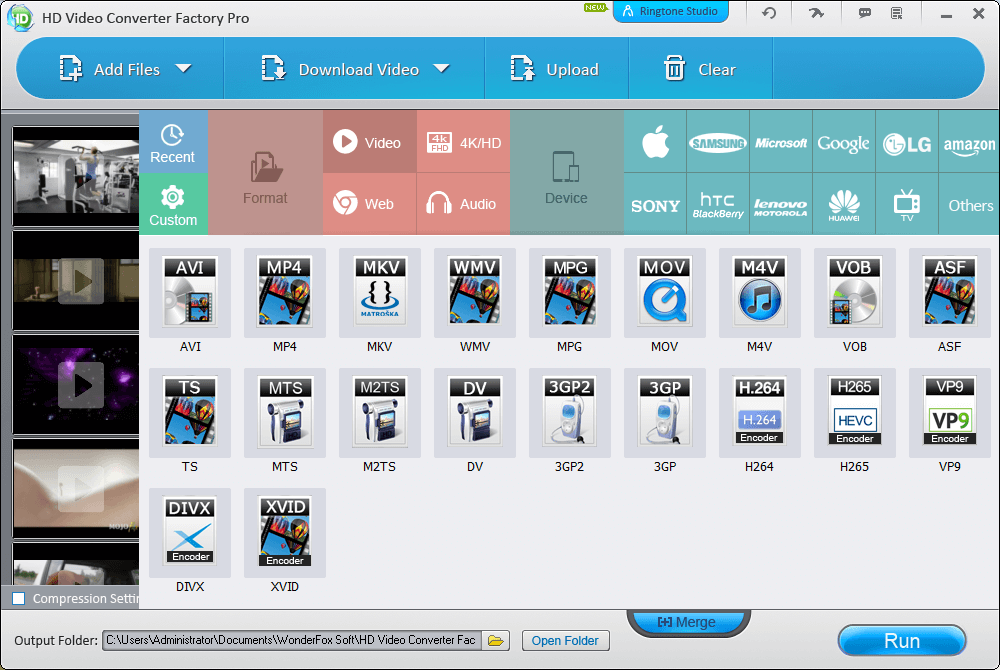
Task: Open the 4K/HD format tab
Action: (463, 143)
